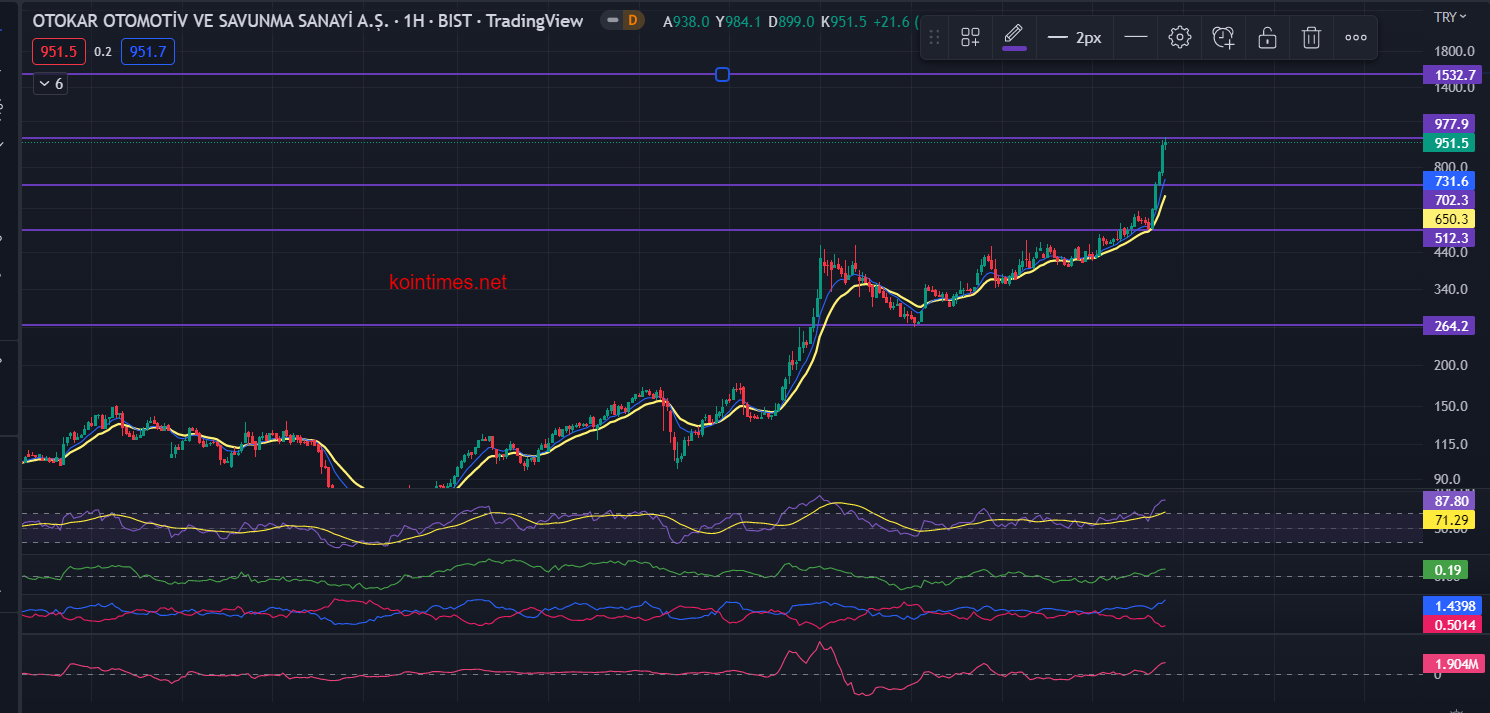Open the drawing settings gear

[1180, 38]
